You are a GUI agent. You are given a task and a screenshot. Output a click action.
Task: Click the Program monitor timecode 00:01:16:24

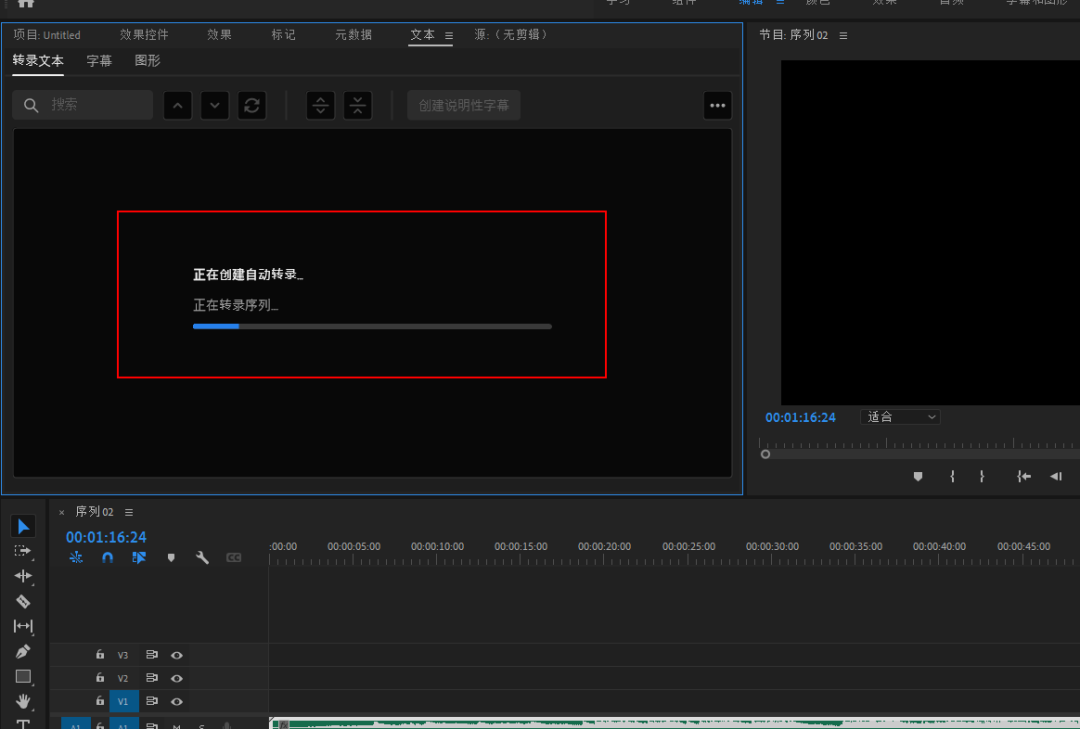[x=800, y=418]
